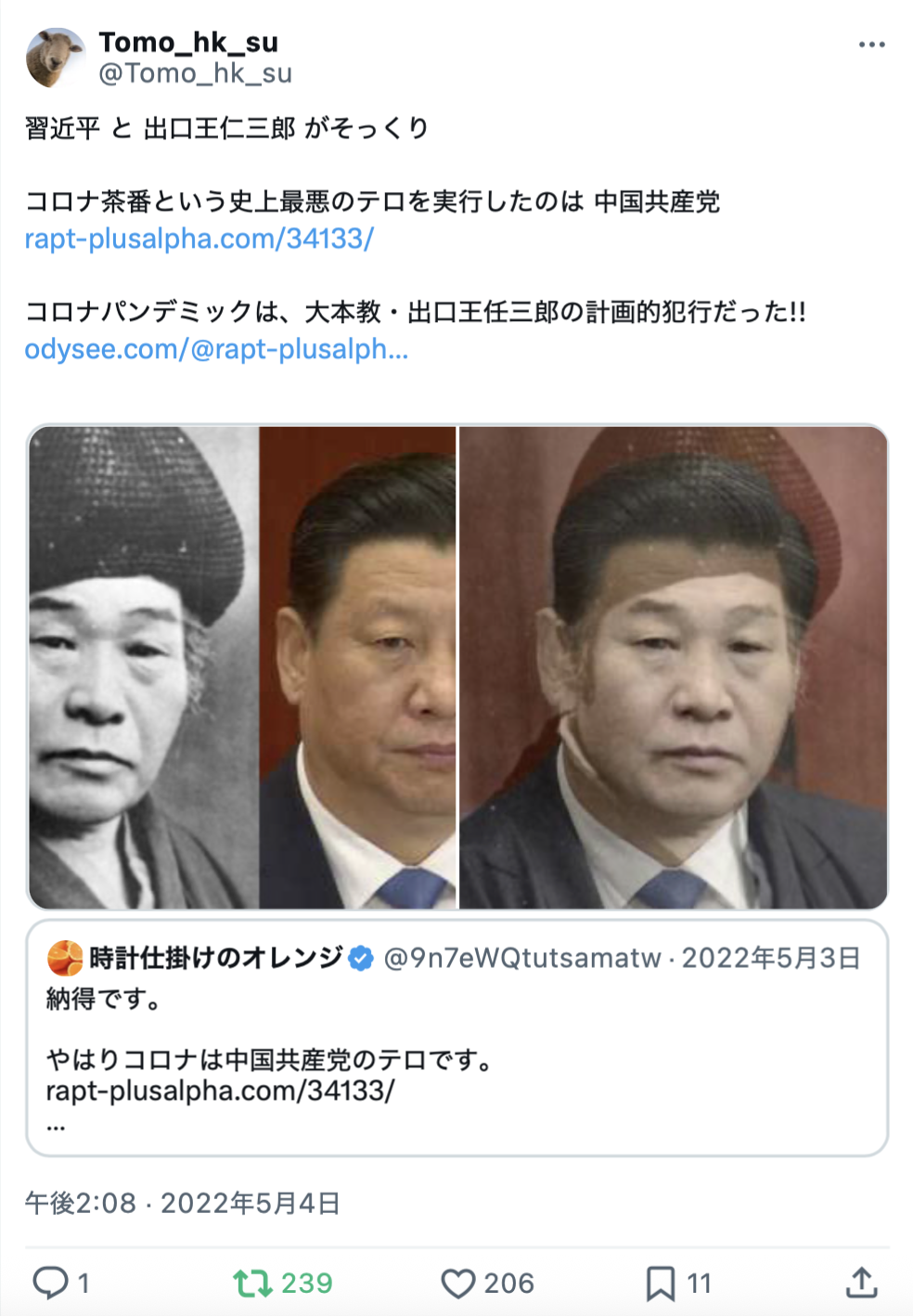This screenshot has width=913, height=1316.
Task: Click the @9n7eWQtutsamatw handle
Action: point(522,958)
